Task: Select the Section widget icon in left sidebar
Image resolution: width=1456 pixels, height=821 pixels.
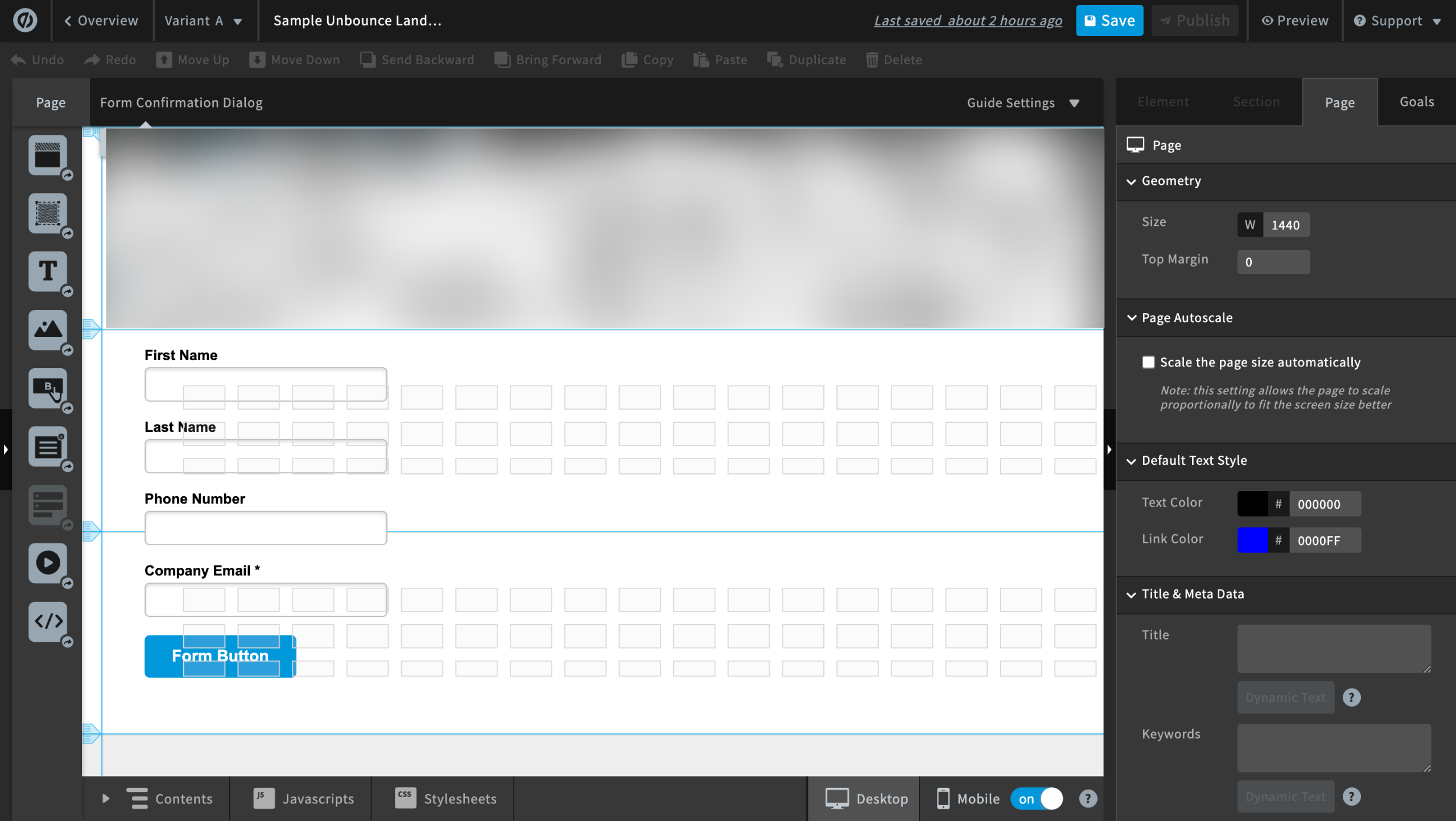Action: [48, 155]
